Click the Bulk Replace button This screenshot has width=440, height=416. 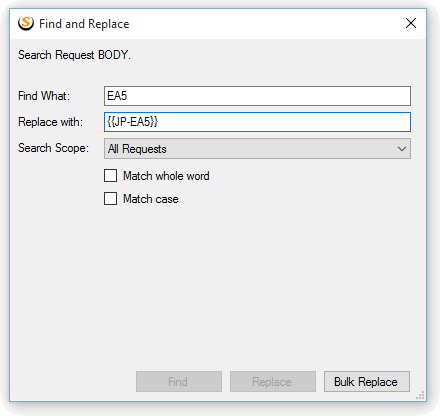(367, 382)
